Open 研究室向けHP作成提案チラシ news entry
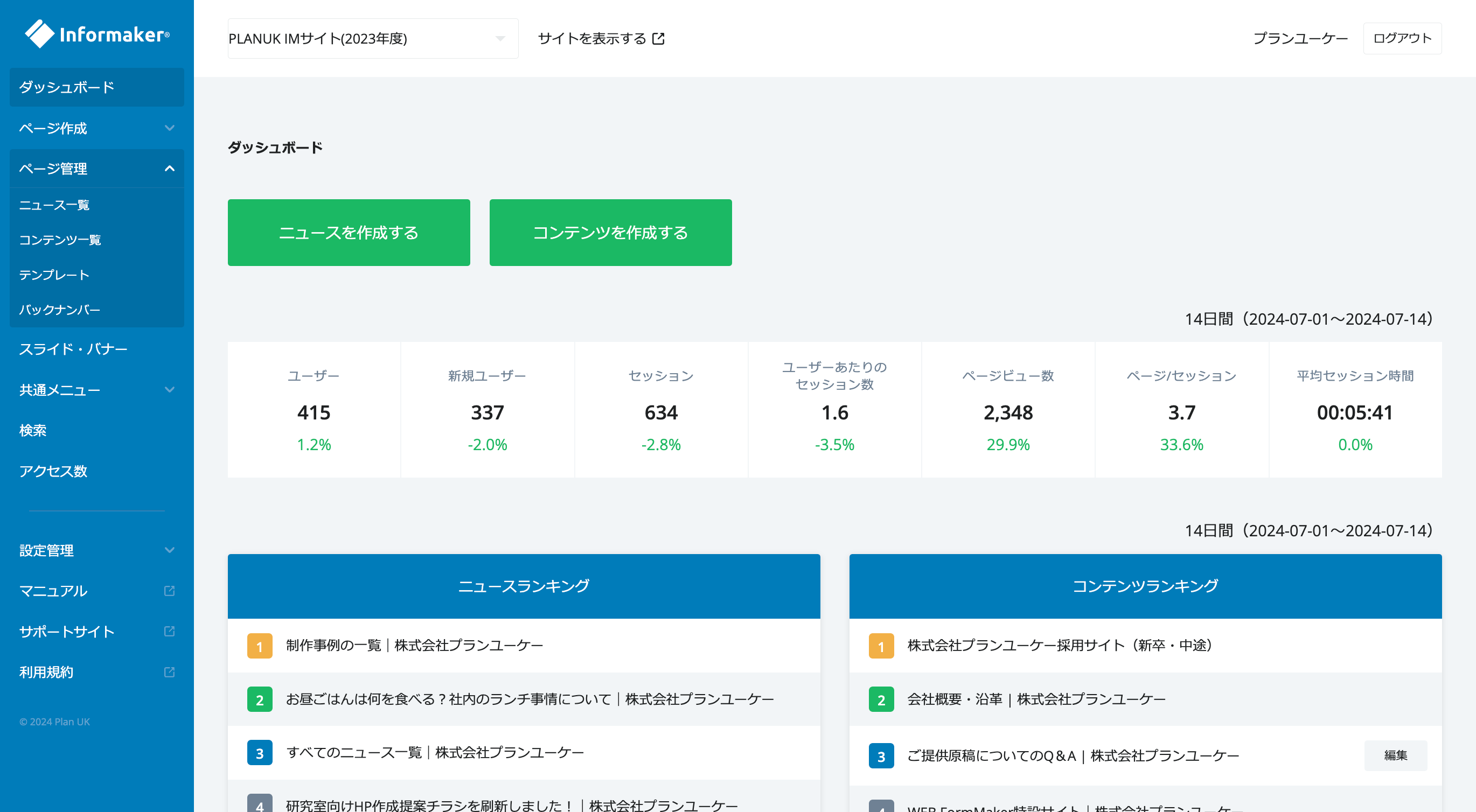Screen dimensions: 1476x812 [512, 804]
